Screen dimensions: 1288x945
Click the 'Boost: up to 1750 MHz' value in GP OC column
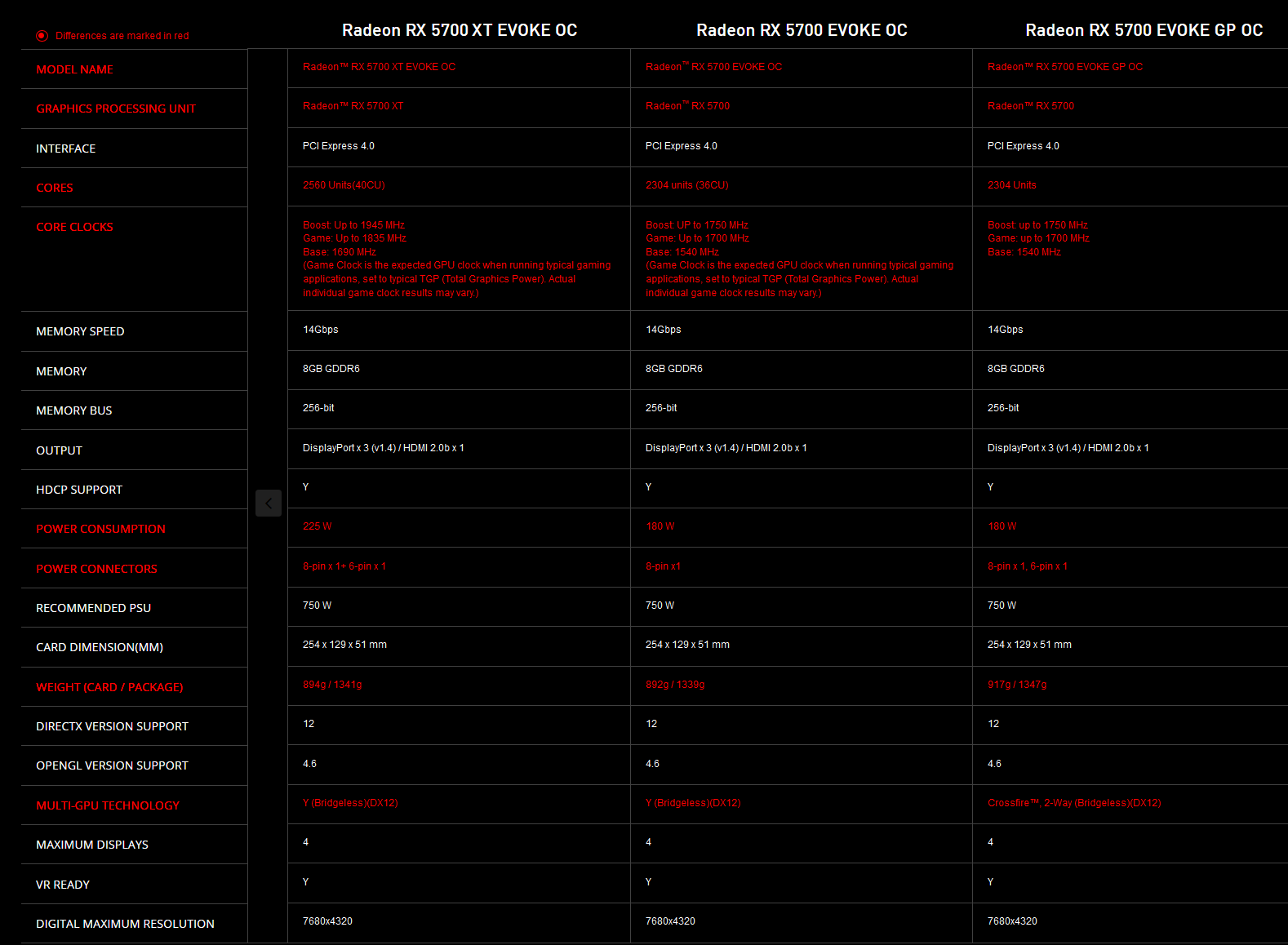click(1037, 225)
